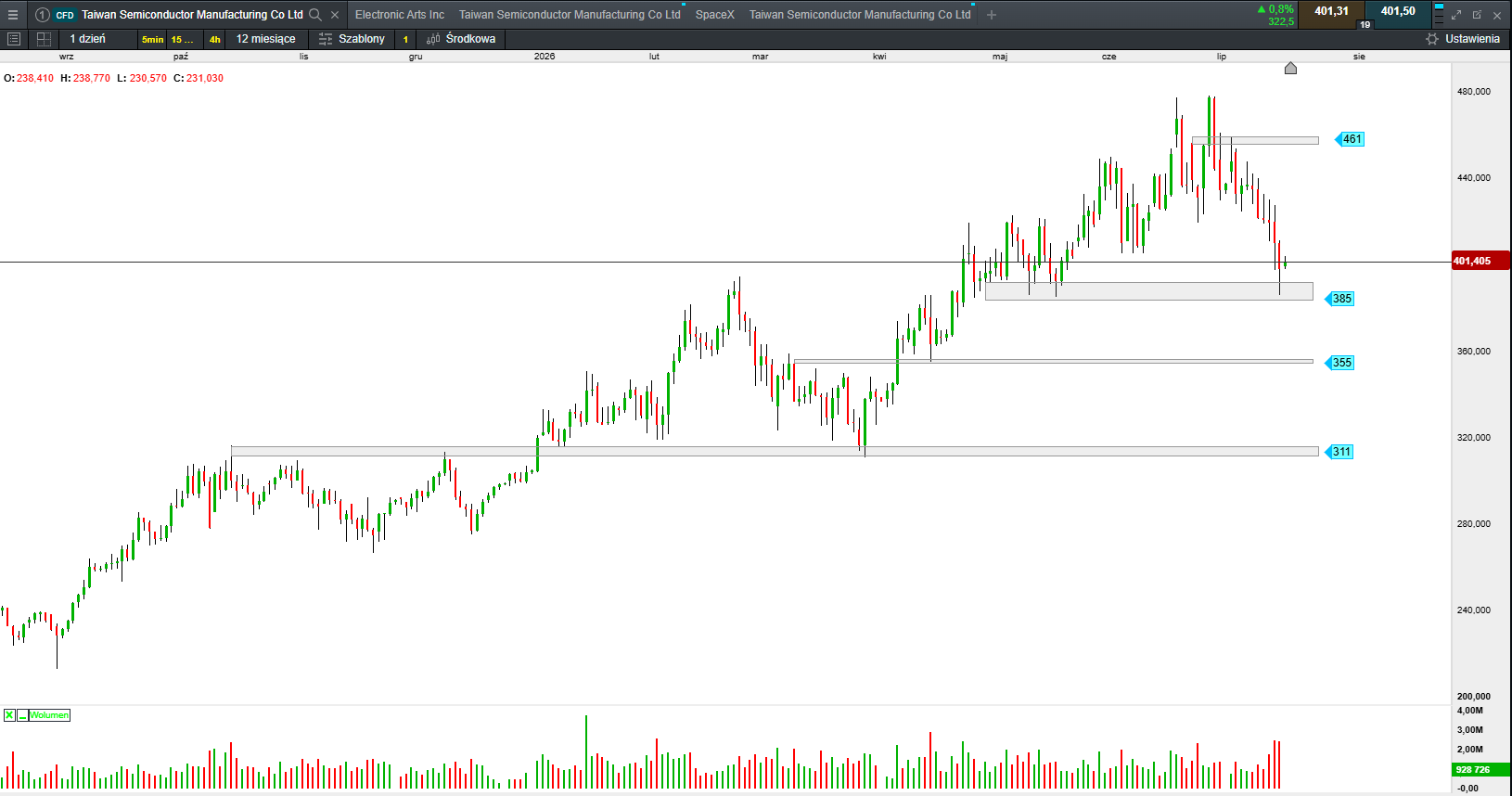Select the current price marker 401,405

tap(1480, 261)
